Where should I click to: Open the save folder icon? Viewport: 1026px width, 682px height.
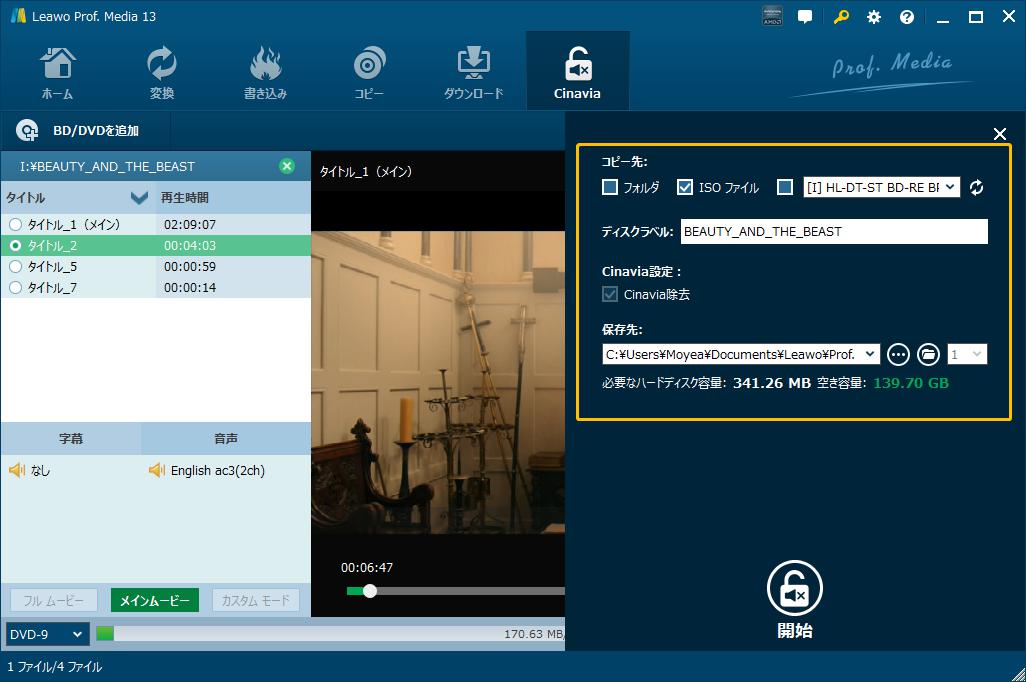click(928, 354)
